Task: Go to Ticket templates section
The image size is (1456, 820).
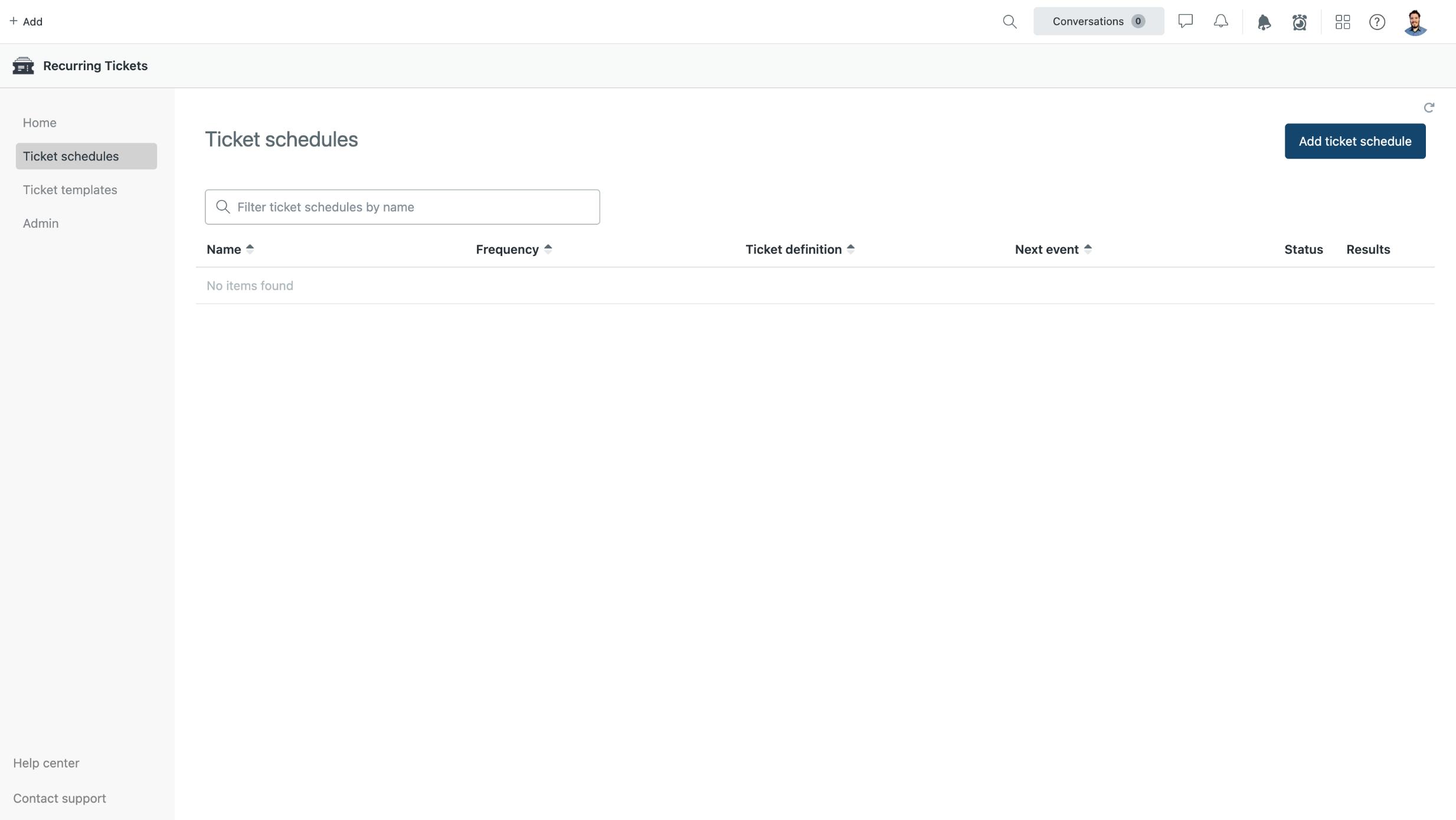Action: pyautogui.click(x=70, y=190)
